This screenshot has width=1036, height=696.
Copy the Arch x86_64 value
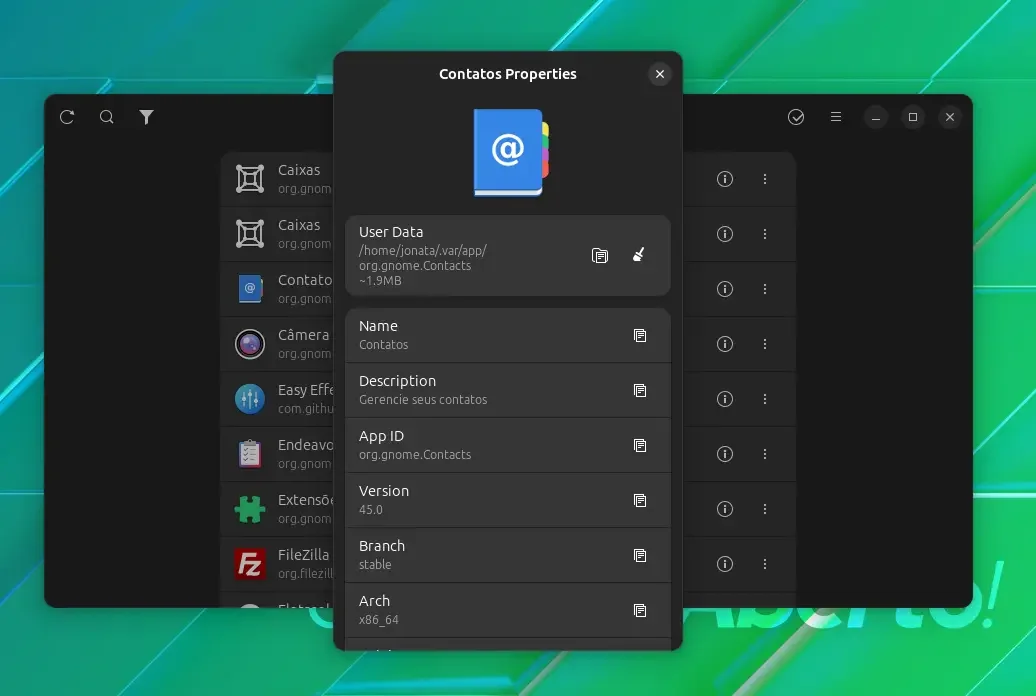[x=640, y=610]
